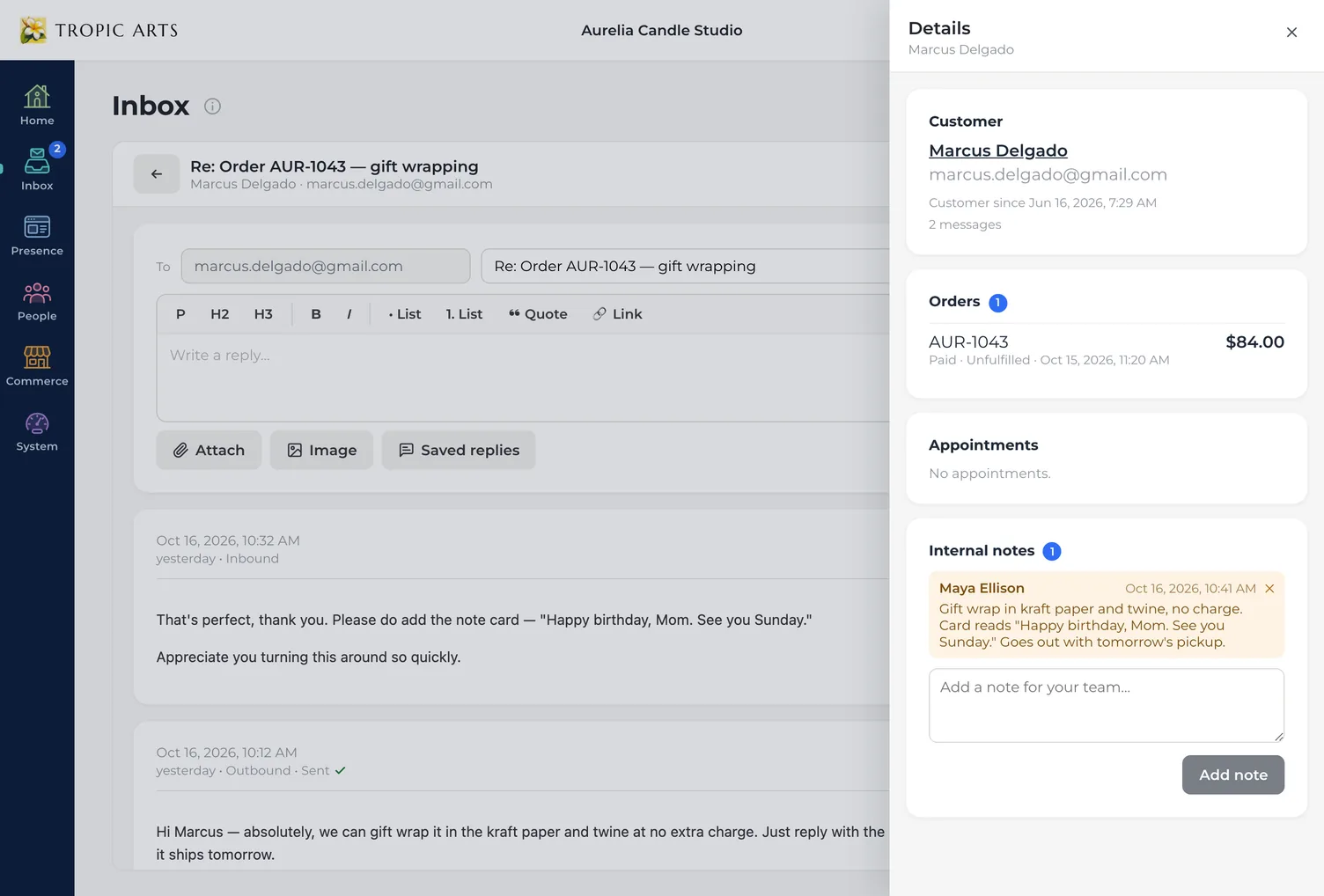Click the customer email marcus.delgado@gmail.com in Details

[1048, 174]
